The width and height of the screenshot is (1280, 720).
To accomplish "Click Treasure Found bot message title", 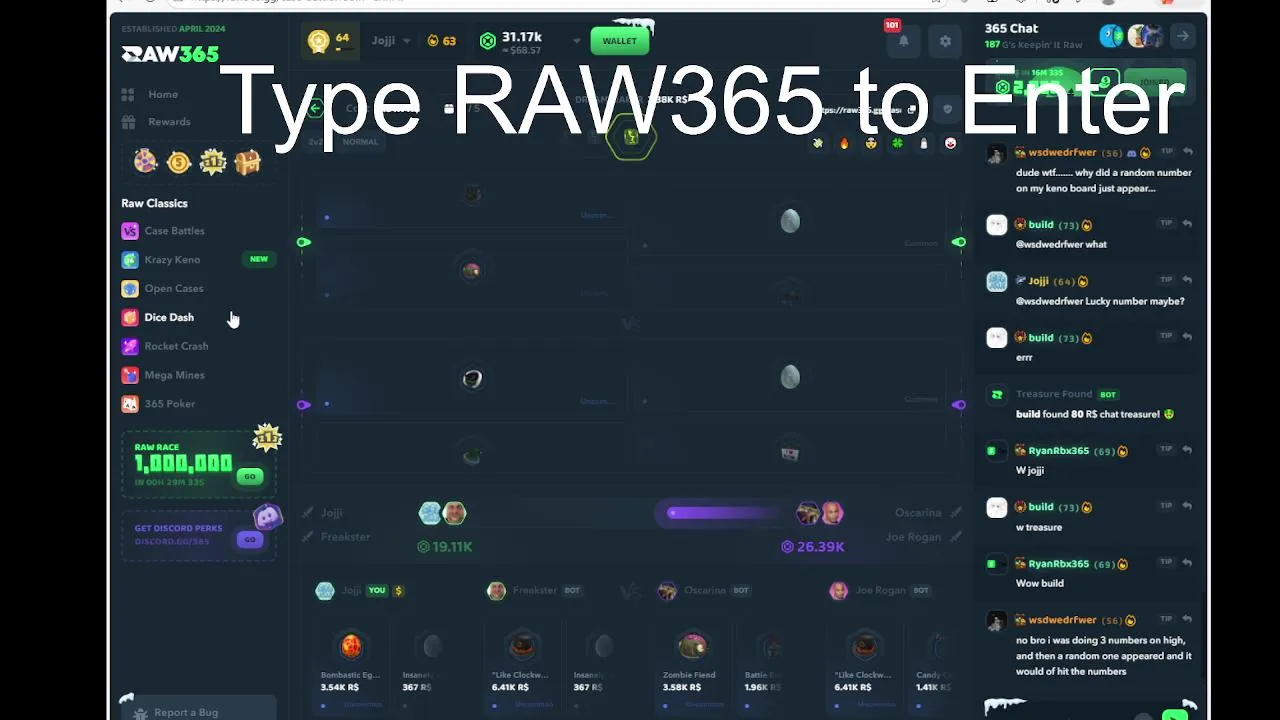I will (x=1054, y=394).
